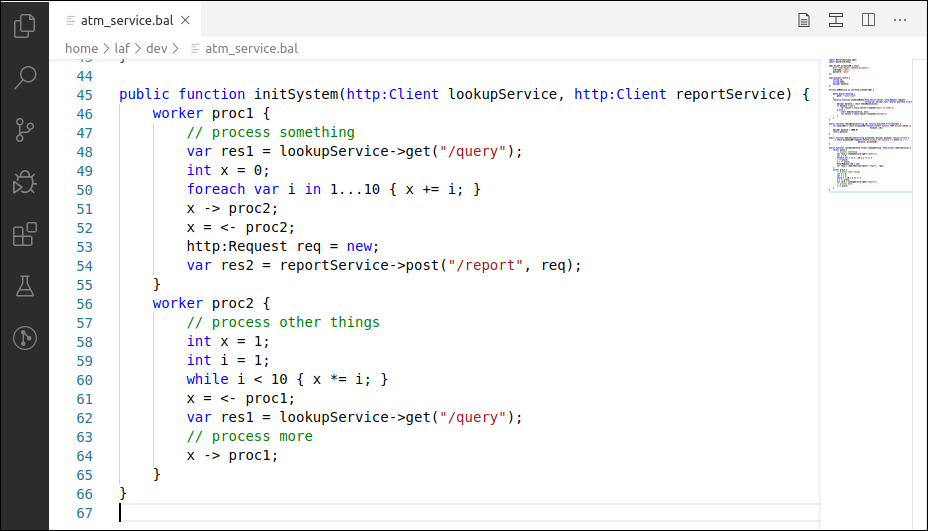Screen dimensions: 928x531
Task: Split the editor to the right
Action: (868, 20)
